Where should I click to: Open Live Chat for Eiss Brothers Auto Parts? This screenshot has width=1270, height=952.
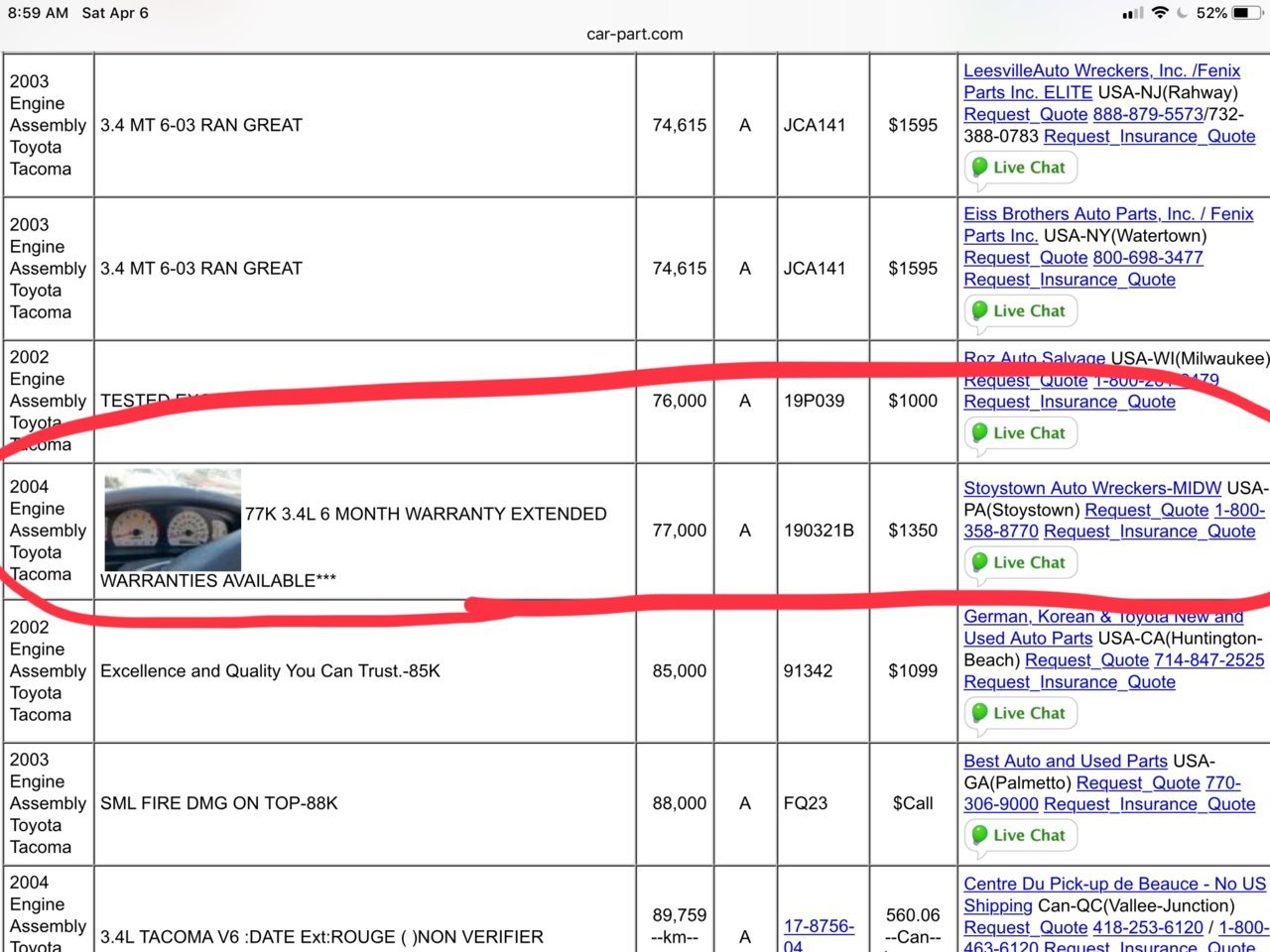1020,310
